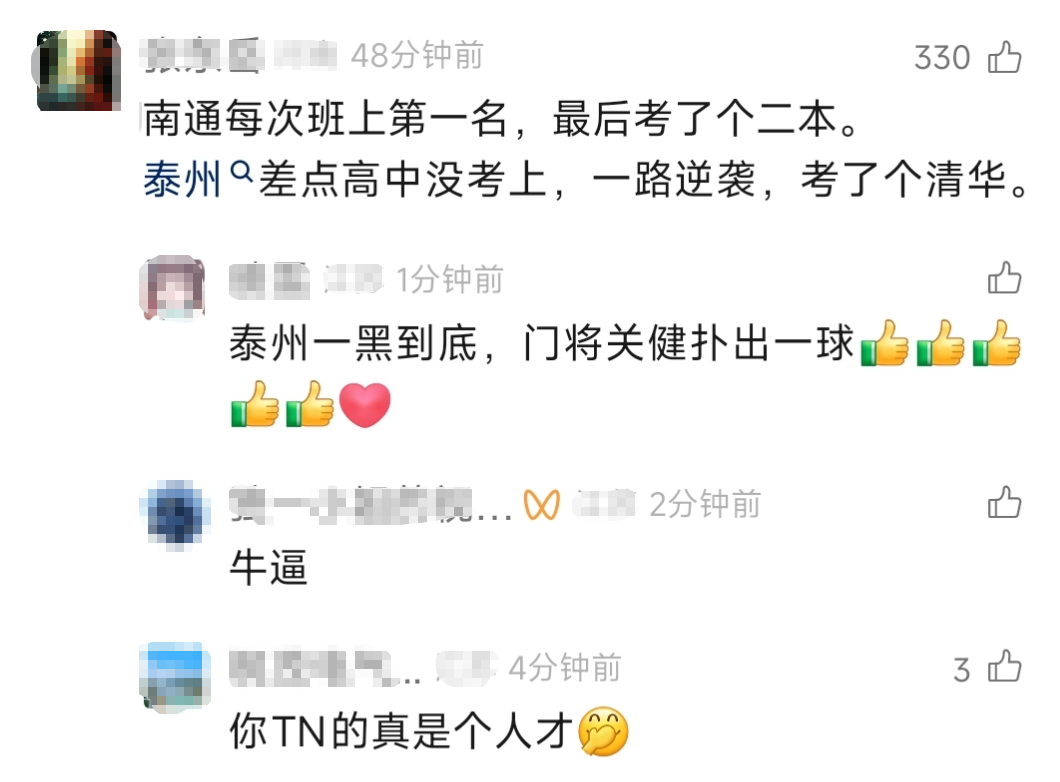Like the top comment with 330 likes
1060x782 pixels.
[1004, 57]
